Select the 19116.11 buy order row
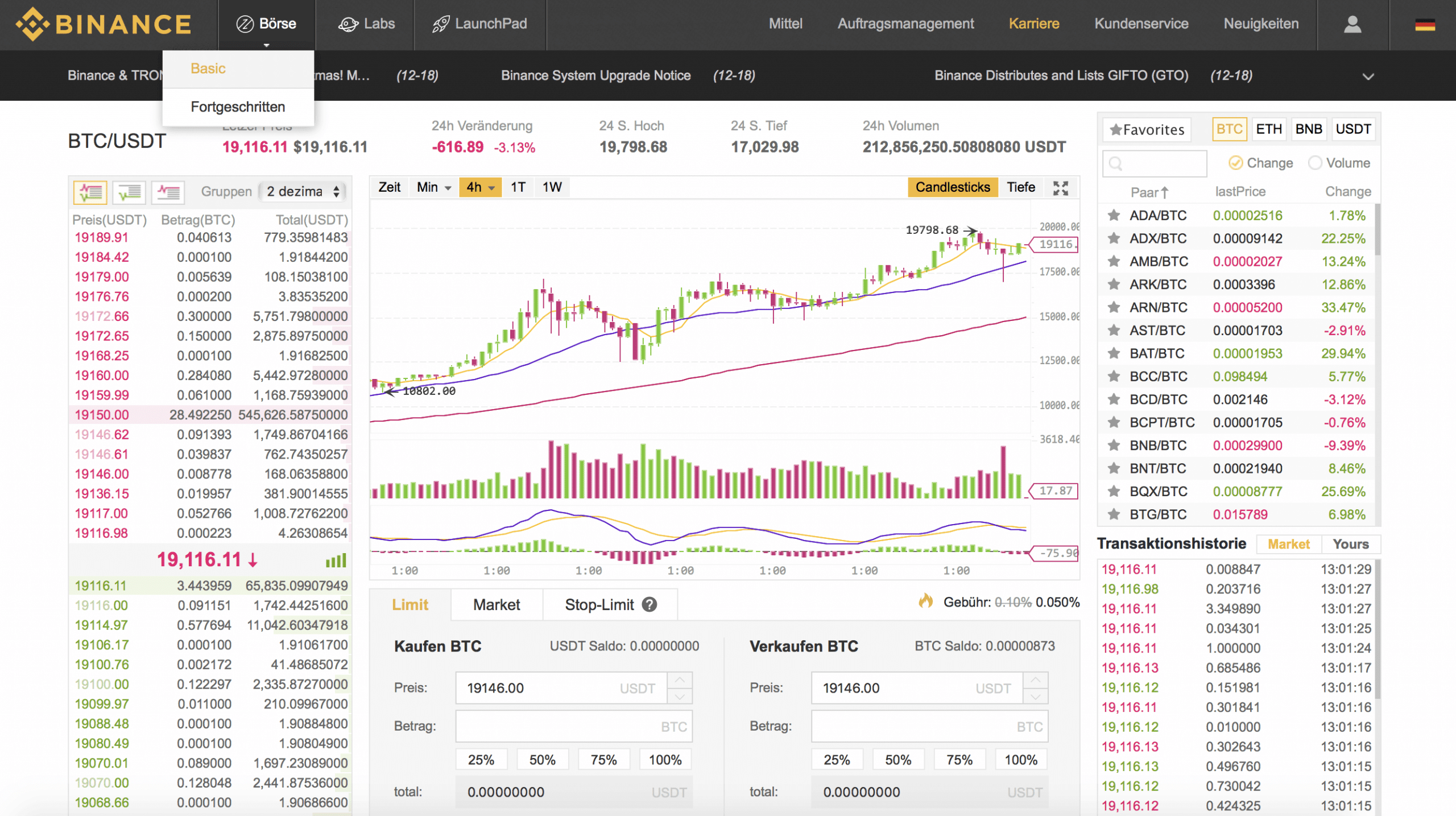The height and width of the screenshot is (816, 1456). click(x=210, y=586)
